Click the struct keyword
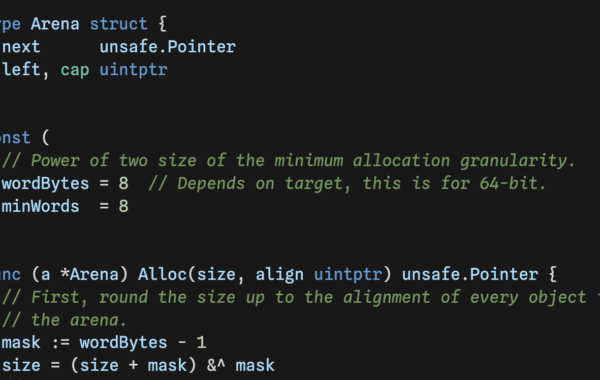600x380 pixels. point(119,24)
